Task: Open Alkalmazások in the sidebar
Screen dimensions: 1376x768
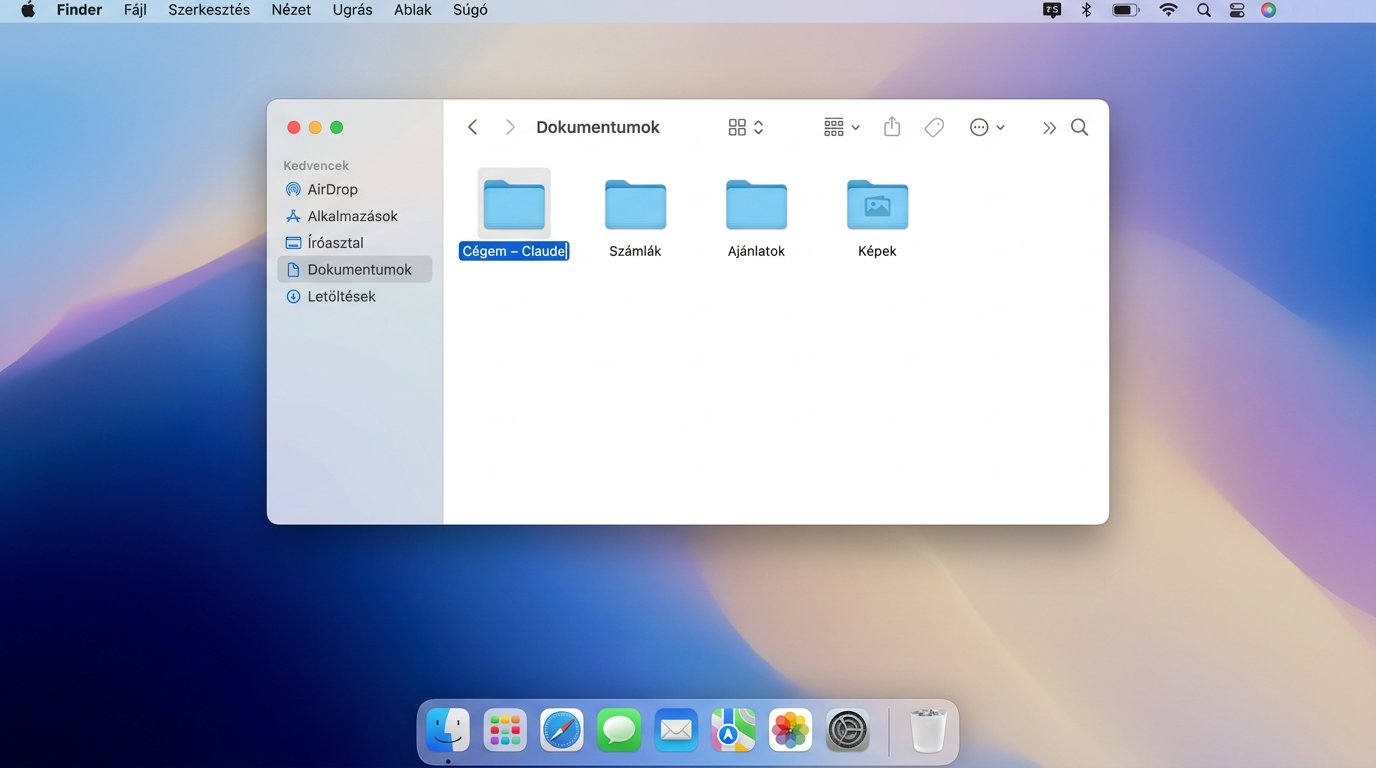Action: [355, 216]
